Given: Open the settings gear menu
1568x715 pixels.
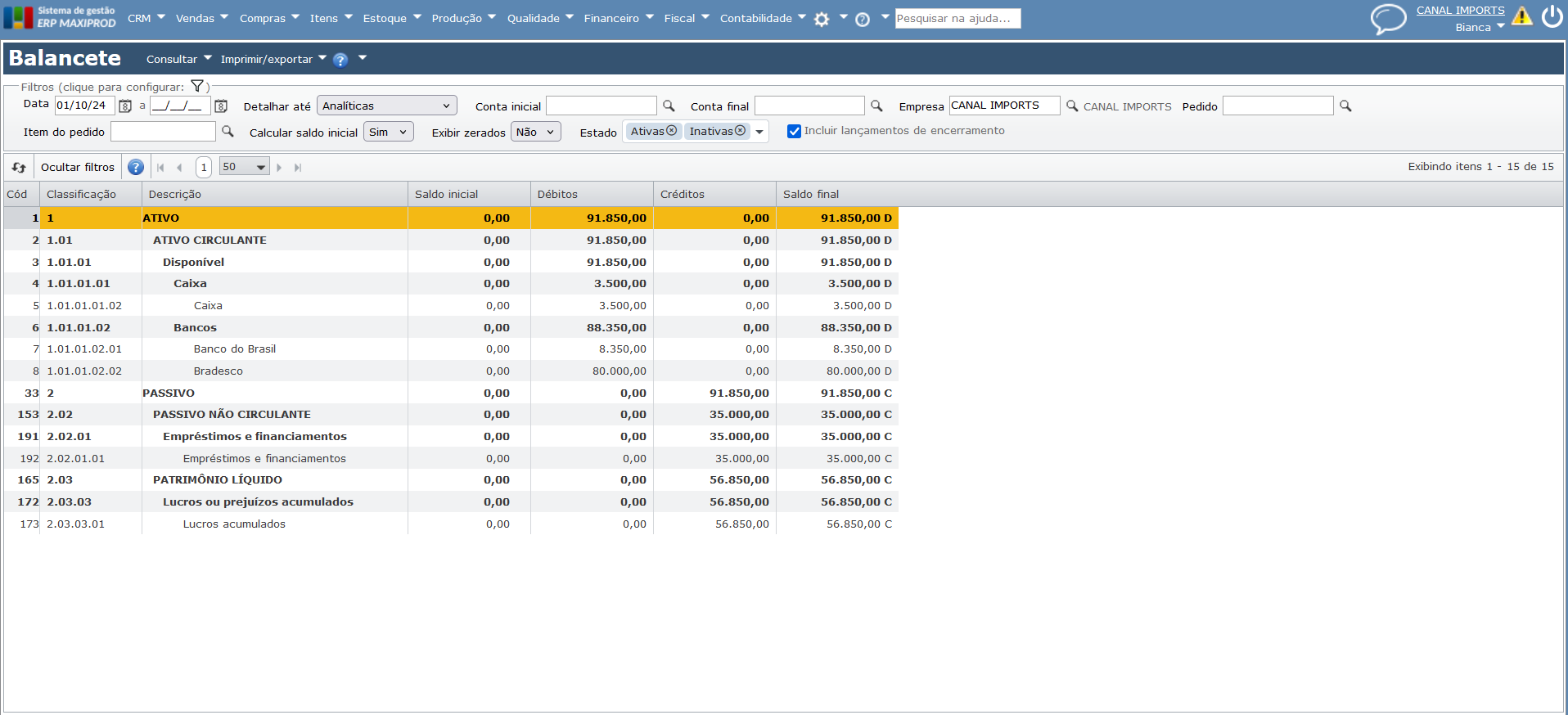Looking at the screenshot, I should 822,20.
